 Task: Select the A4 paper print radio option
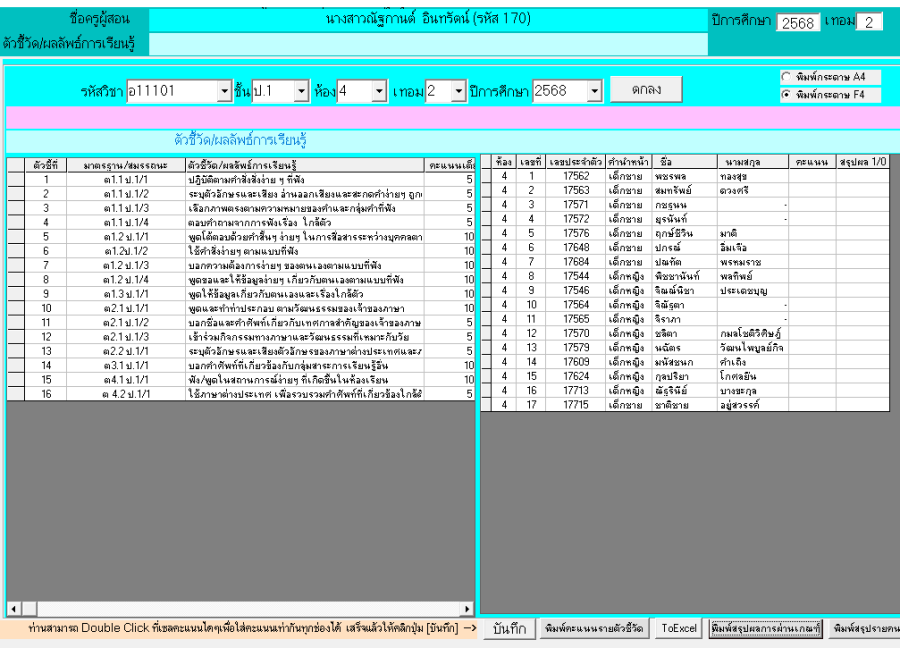point(786,77)
